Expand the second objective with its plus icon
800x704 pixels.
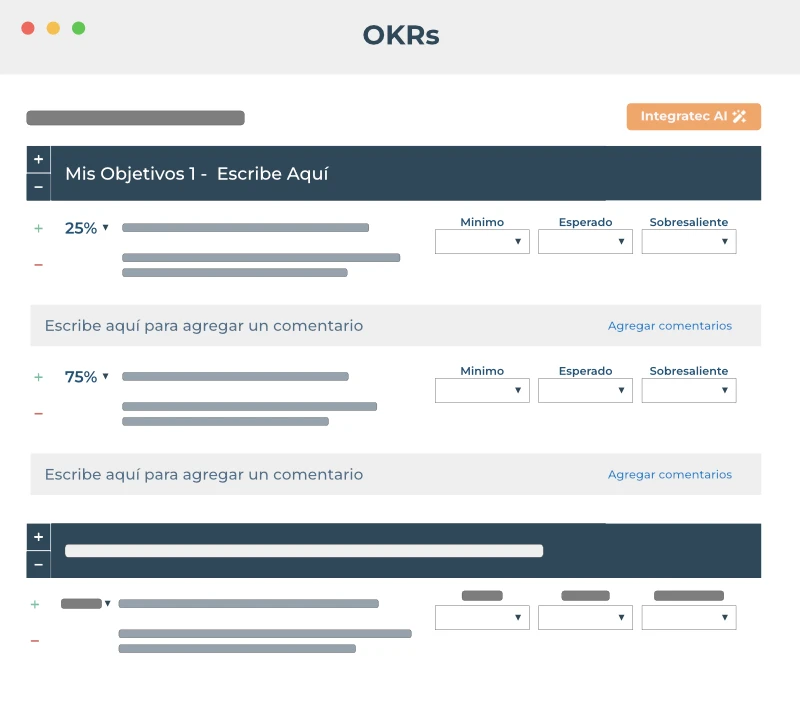coord(38,537)
